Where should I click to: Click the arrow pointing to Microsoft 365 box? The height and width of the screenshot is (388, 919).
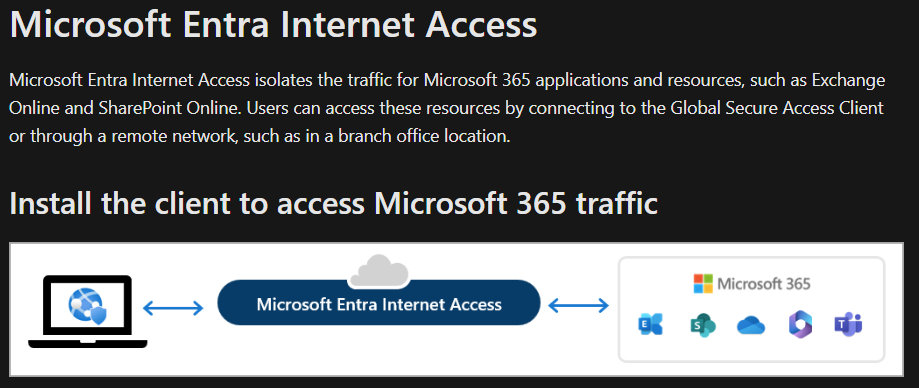click(578, 305)
